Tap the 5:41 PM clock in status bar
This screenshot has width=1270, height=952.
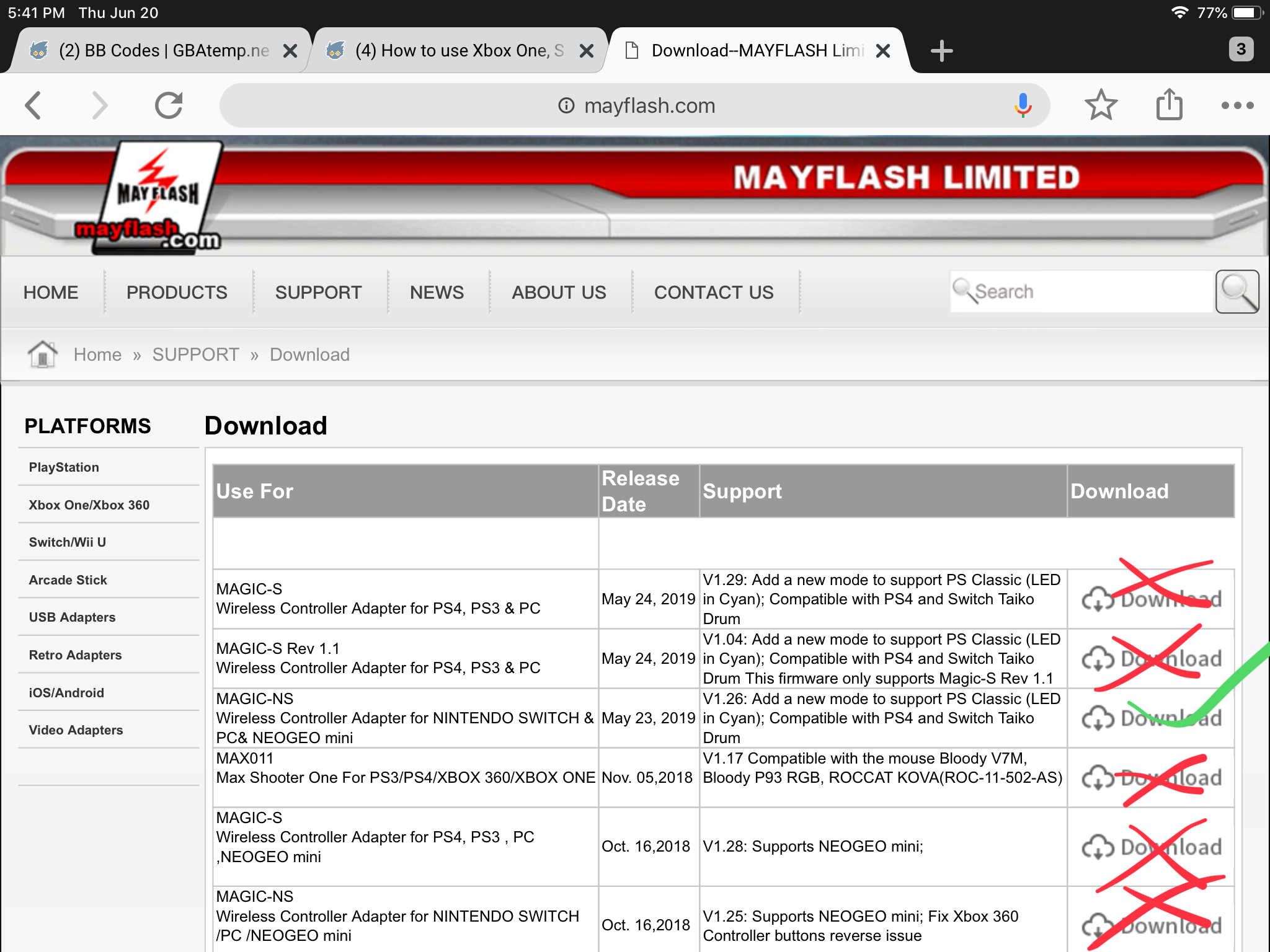click(36, 12)
